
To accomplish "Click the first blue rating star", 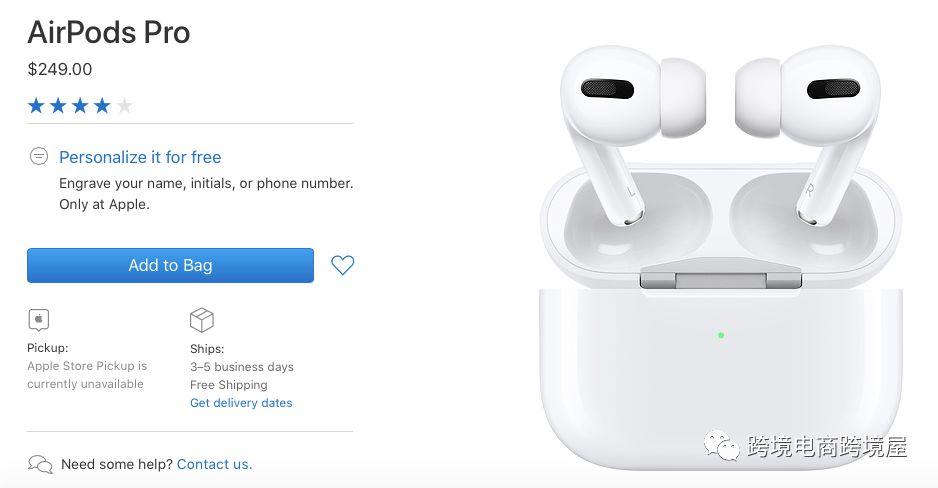I will point(36,106).
